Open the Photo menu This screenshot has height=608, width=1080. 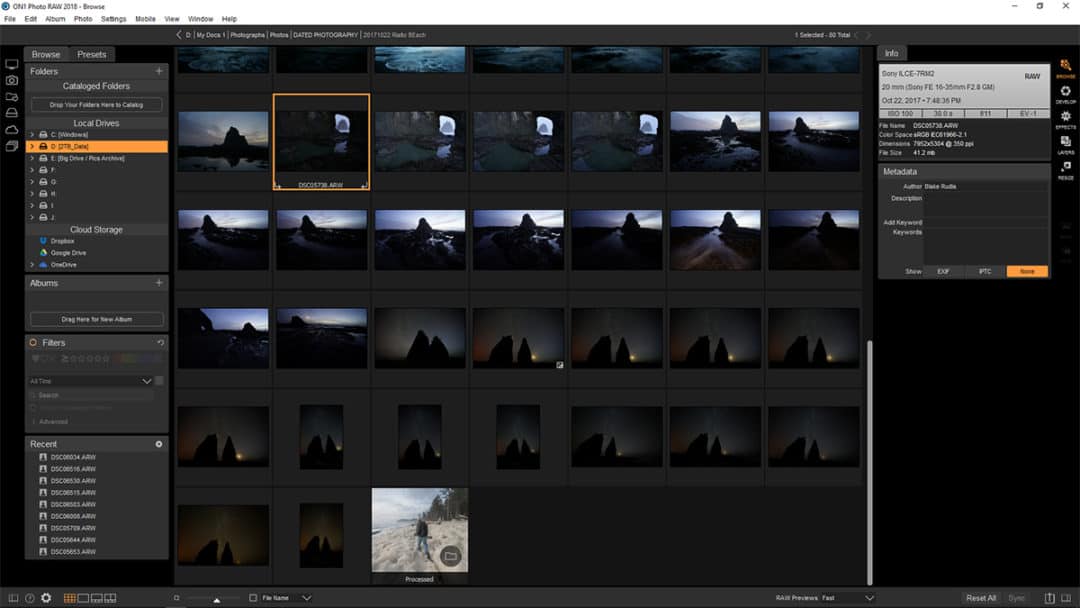click(x=83, y=19)
